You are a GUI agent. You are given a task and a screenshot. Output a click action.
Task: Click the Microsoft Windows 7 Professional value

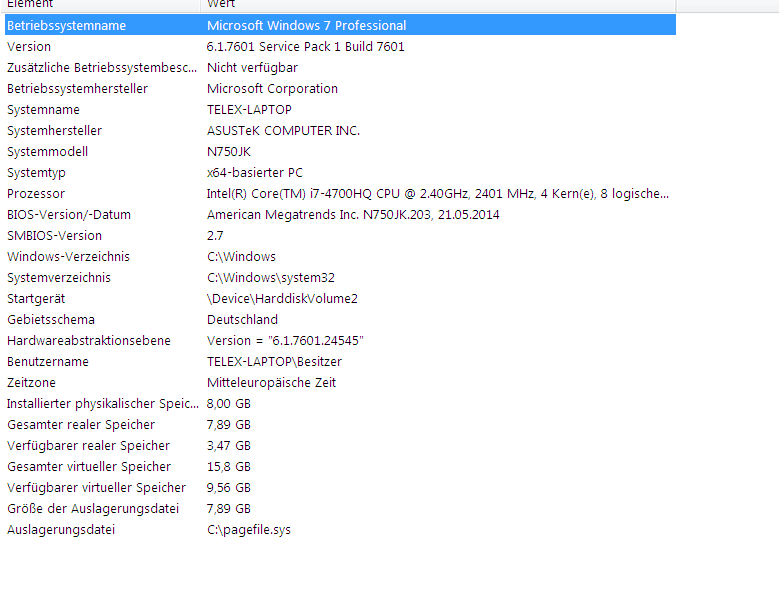[x=307, y=25]
